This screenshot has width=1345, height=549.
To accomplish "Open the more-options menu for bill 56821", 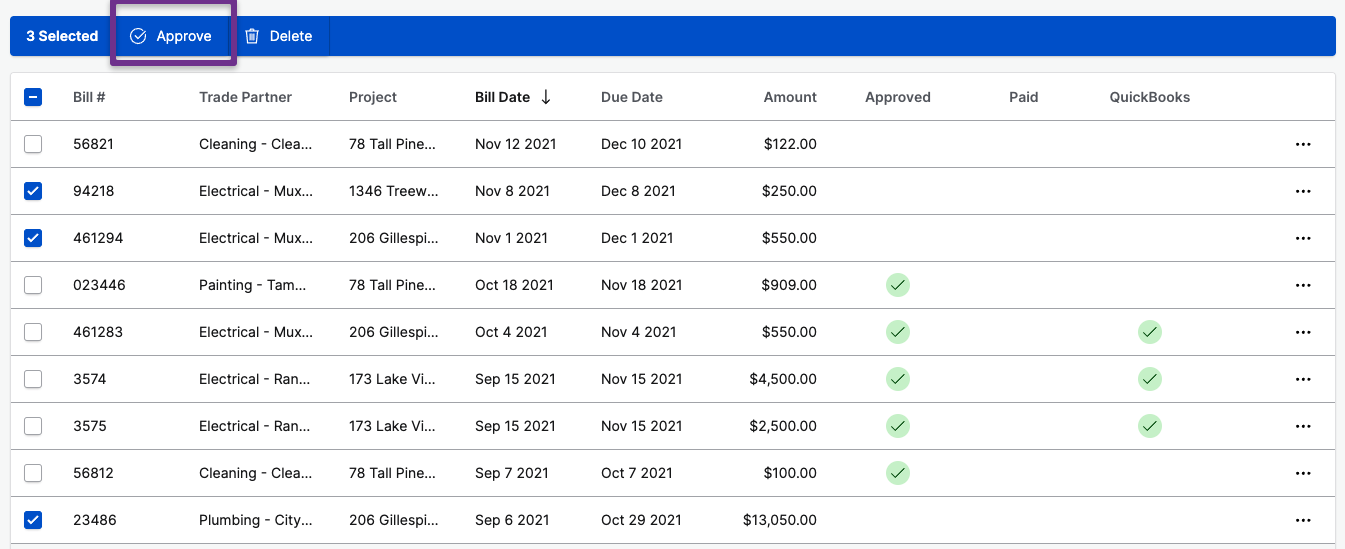I will click(1302, 144).
